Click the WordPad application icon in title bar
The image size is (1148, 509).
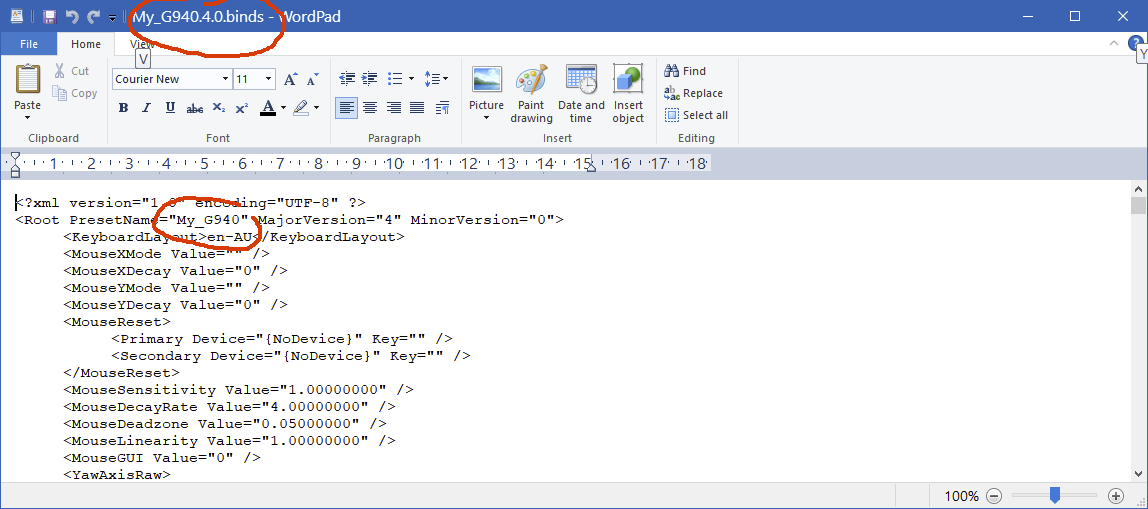[x=16, y=16]
